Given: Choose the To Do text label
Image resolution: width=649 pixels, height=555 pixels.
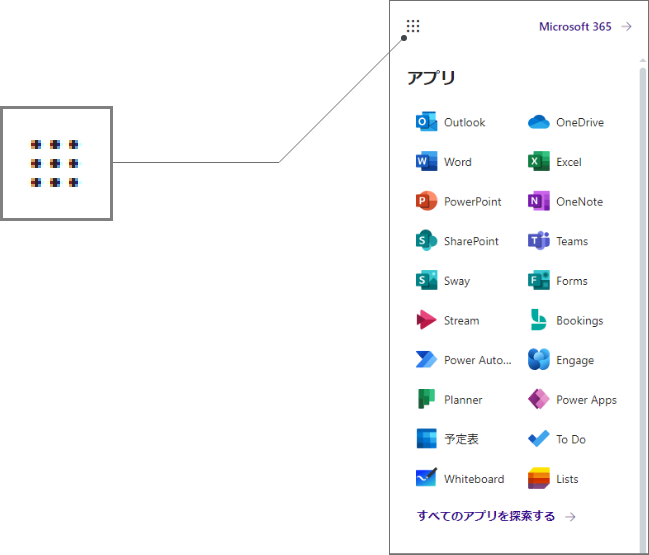Looking at the screenshot, I should click(571, 439).
